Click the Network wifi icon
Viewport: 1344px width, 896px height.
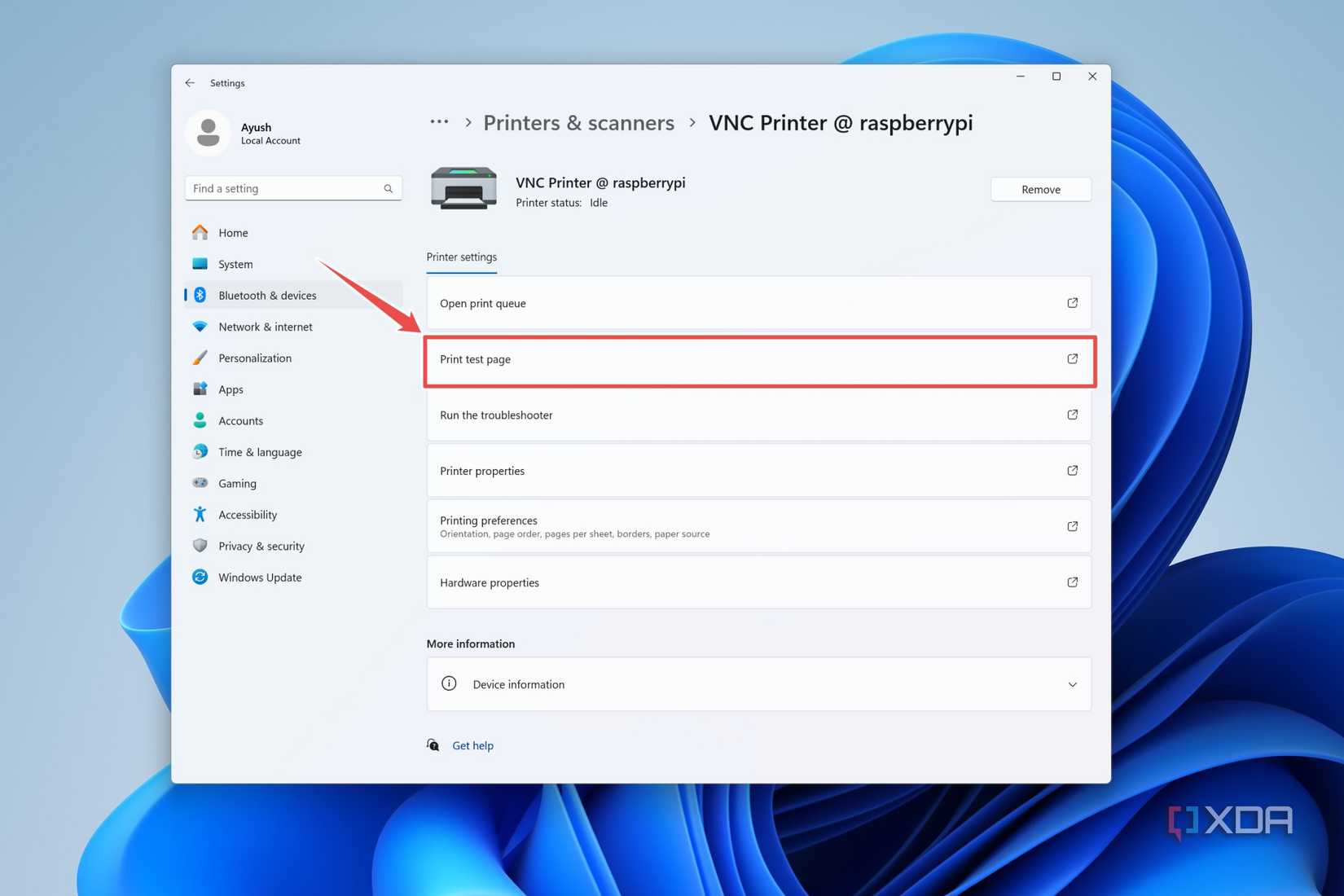point(200,327)
